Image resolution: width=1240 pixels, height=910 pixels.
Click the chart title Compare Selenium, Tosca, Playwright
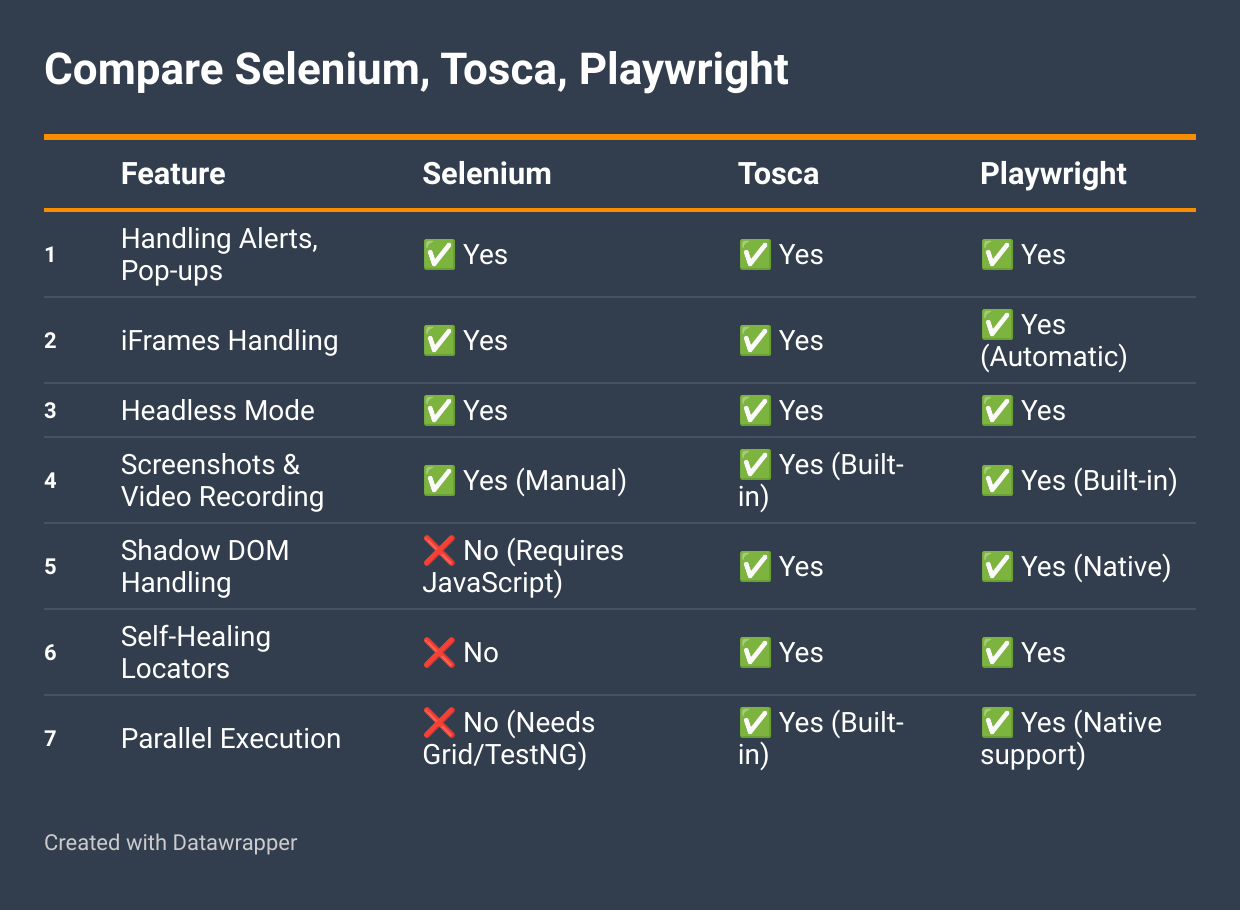(x=417, y=70)
